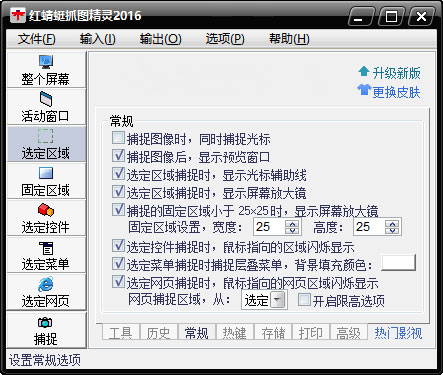
Task: Enable 捕捉图像时，同时捕捉光标 checkbox
Action: tap(118, 138)
